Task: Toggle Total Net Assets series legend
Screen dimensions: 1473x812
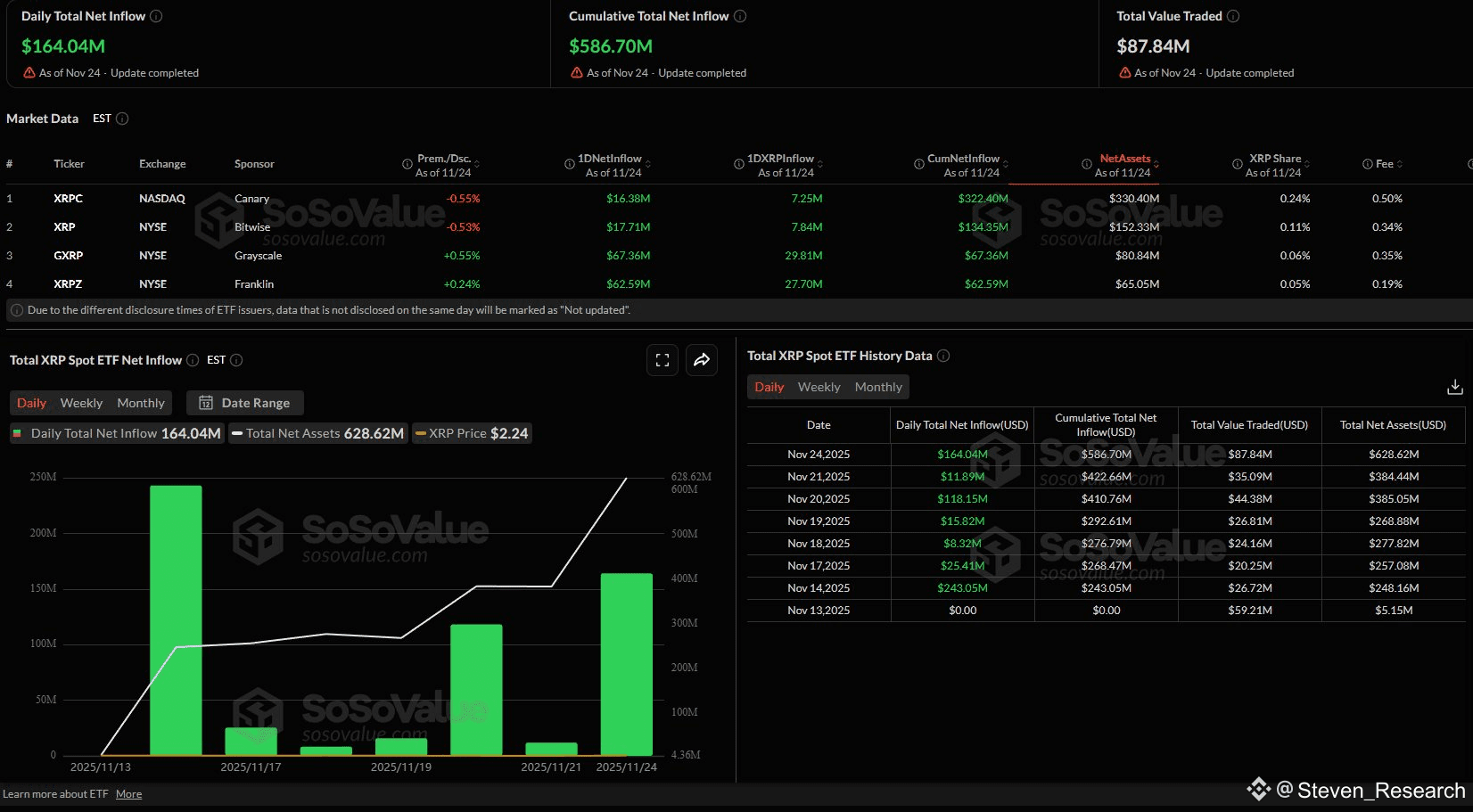Action: [318, 433]
